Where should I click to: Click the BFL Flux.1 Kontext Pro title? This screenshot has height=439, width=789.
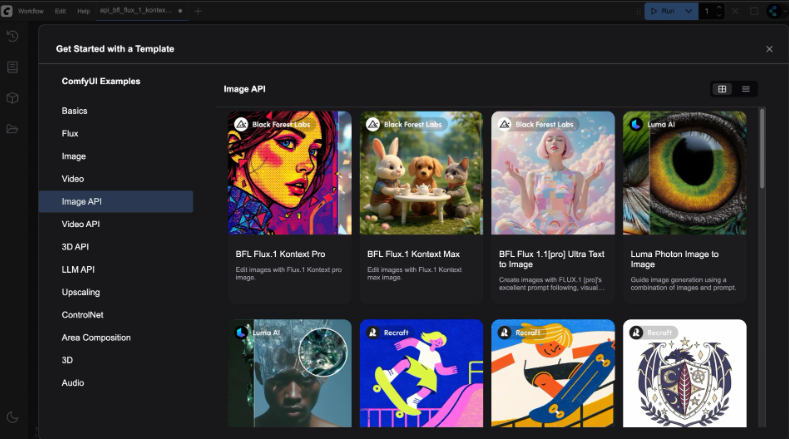[x=280, y=254]
